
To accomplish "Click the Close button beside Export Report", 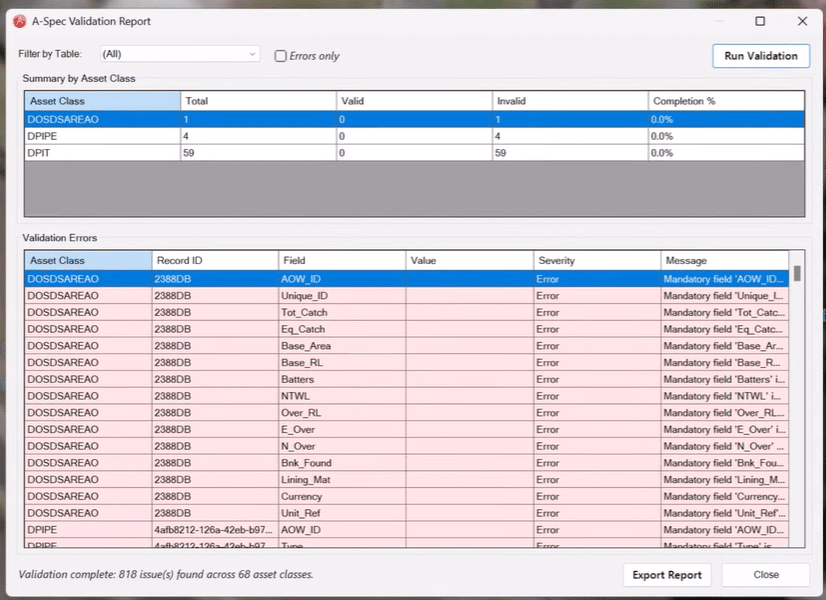I will point(765,575).
